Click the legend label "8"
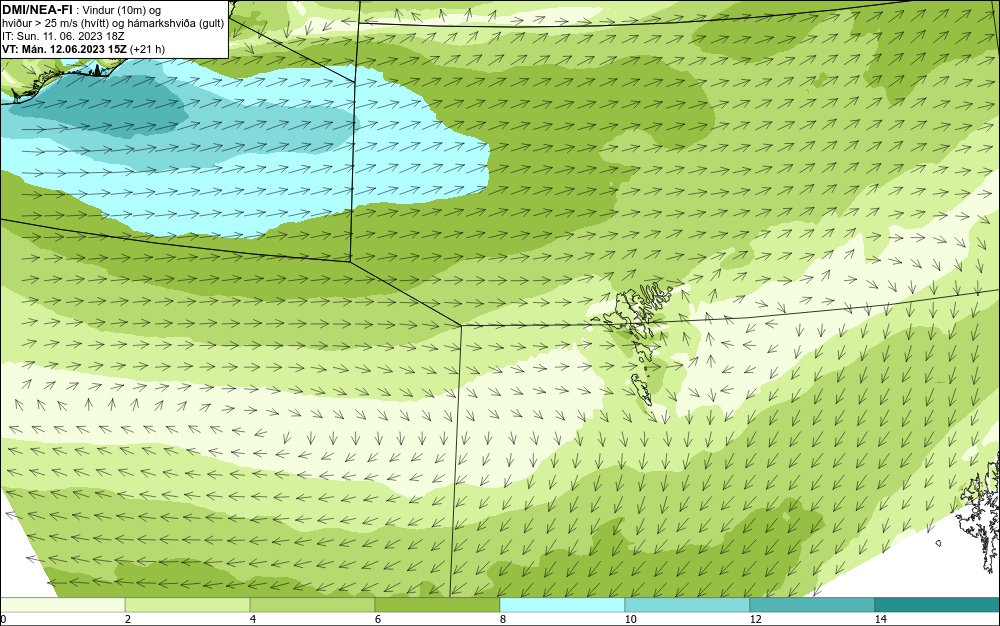The width and height of the screenshot is (1000, 626). (503, 619)
